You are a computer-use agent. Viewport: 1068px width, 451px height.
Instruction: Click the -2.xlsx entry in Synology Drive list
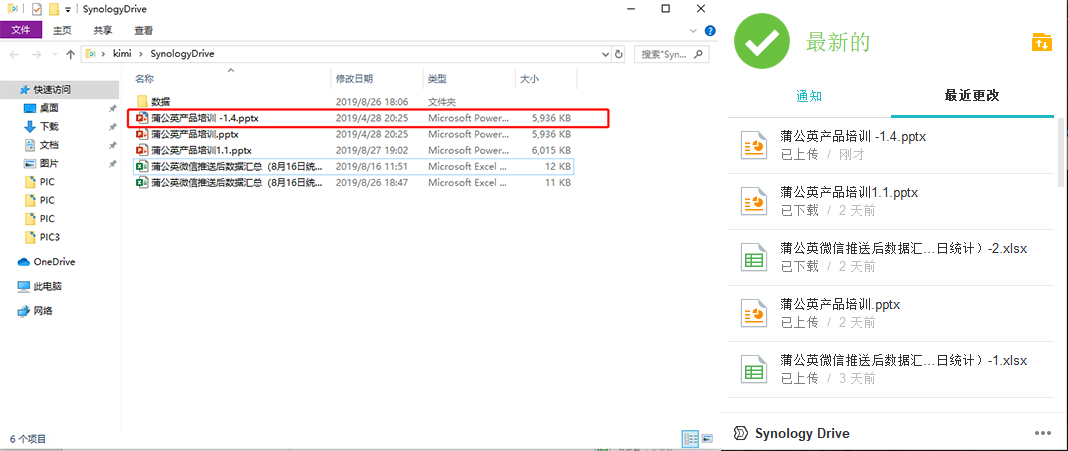[891, 258]
